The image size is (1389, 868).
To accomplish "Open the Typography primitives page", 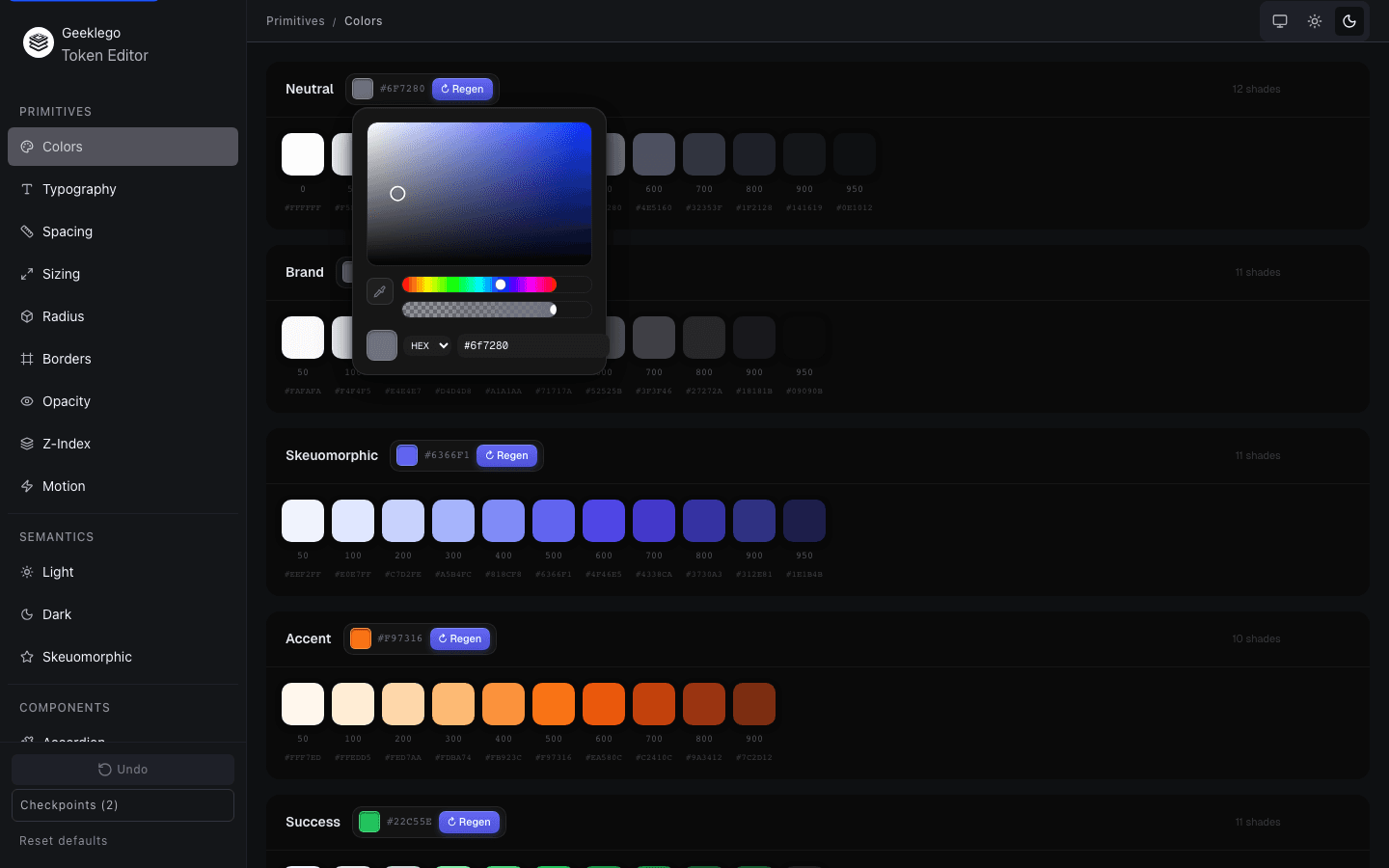I will [x=123, y=189].
